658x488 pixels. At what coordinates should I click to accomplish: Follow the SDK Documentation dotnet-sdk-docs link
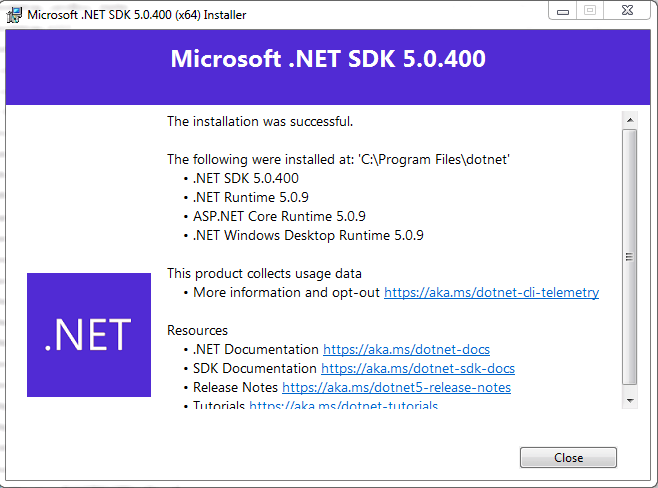click(418, 368)
